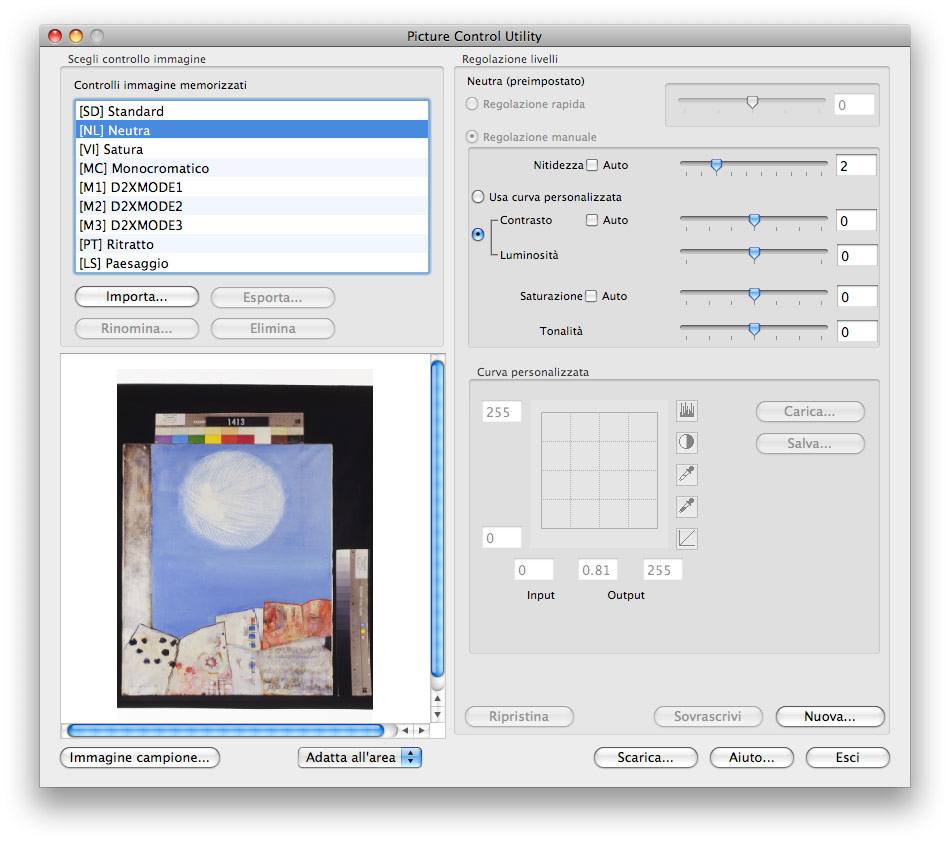Screen dimensions: 950x842
Task: Open the Adatta all'area dropdown
Action: click(x=359, y=757)
